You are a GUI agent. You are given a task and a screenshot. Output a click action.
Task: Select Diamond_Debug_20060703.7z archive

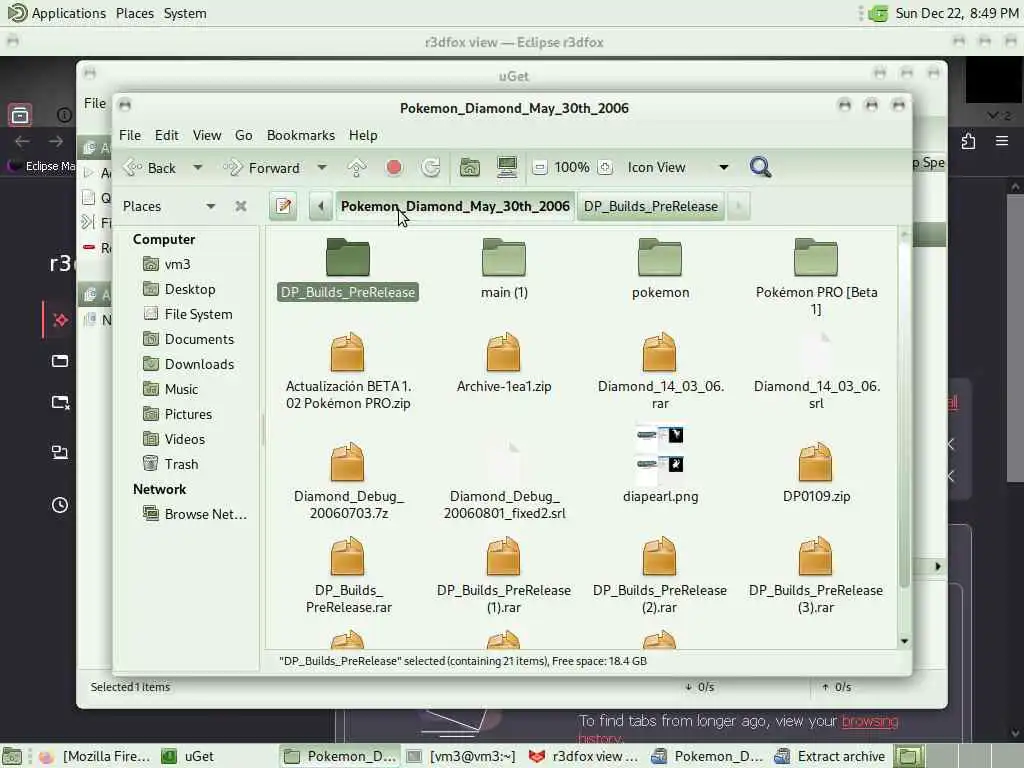[x=347, y=481]
